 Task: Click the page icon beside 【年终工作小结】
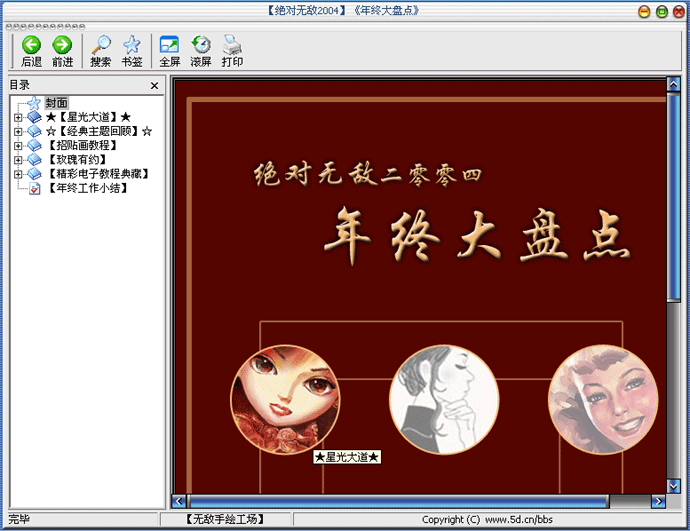(35, 189)
